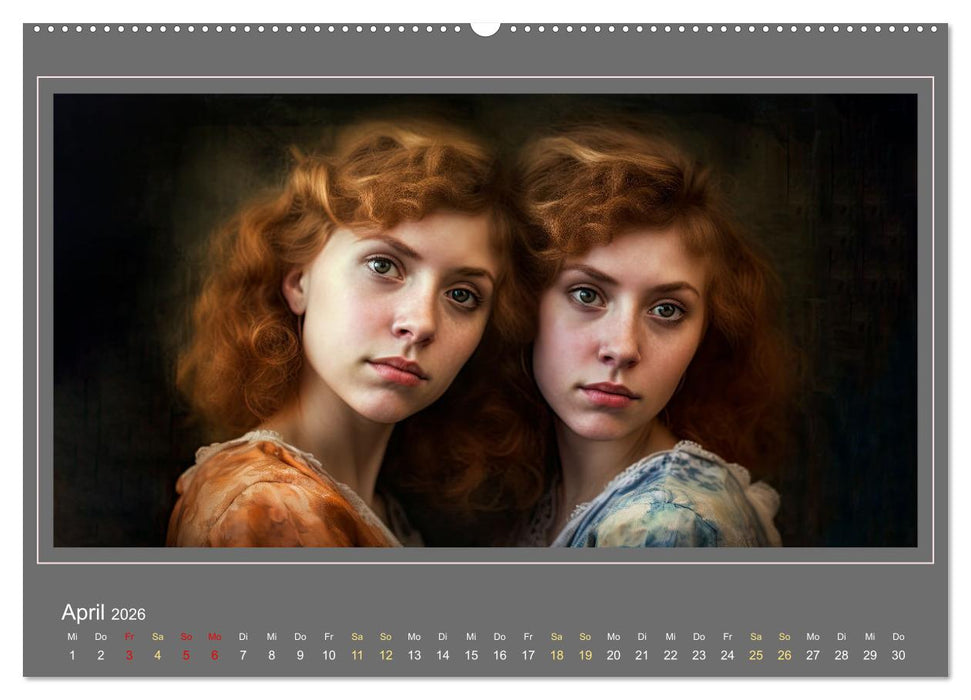Click the red Easter Monday date 6
Screen dimensions: 971x700
tap(214, 655)
